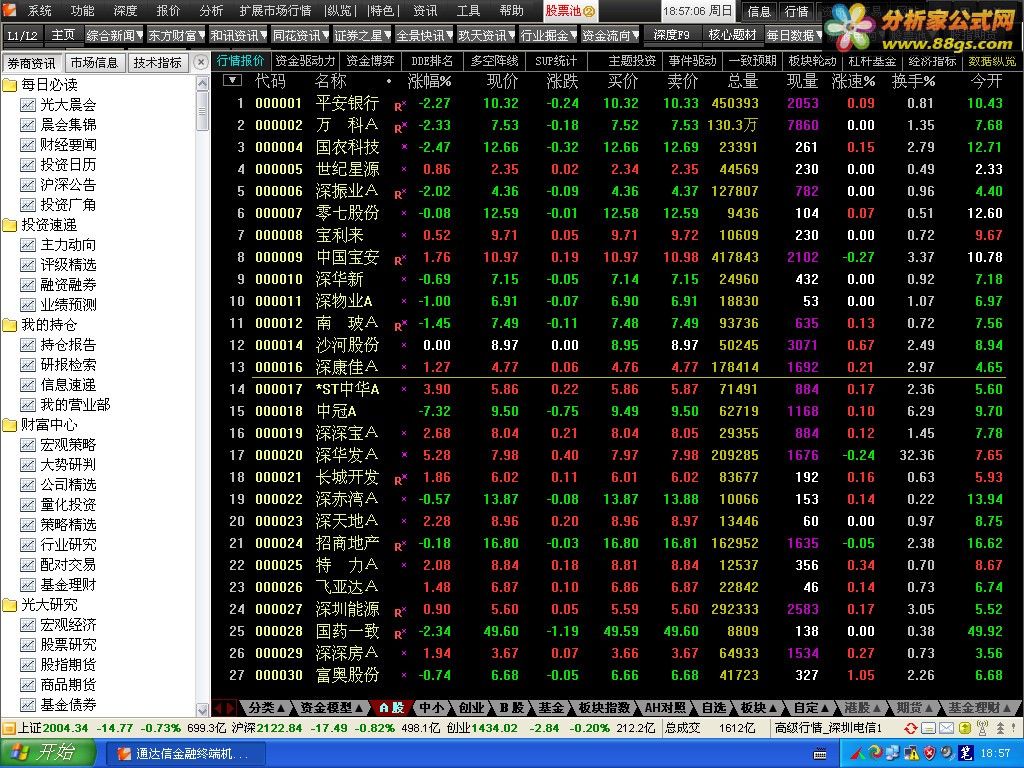Collapse the 每日必读 folder
1024x768 pixels.
9,85
